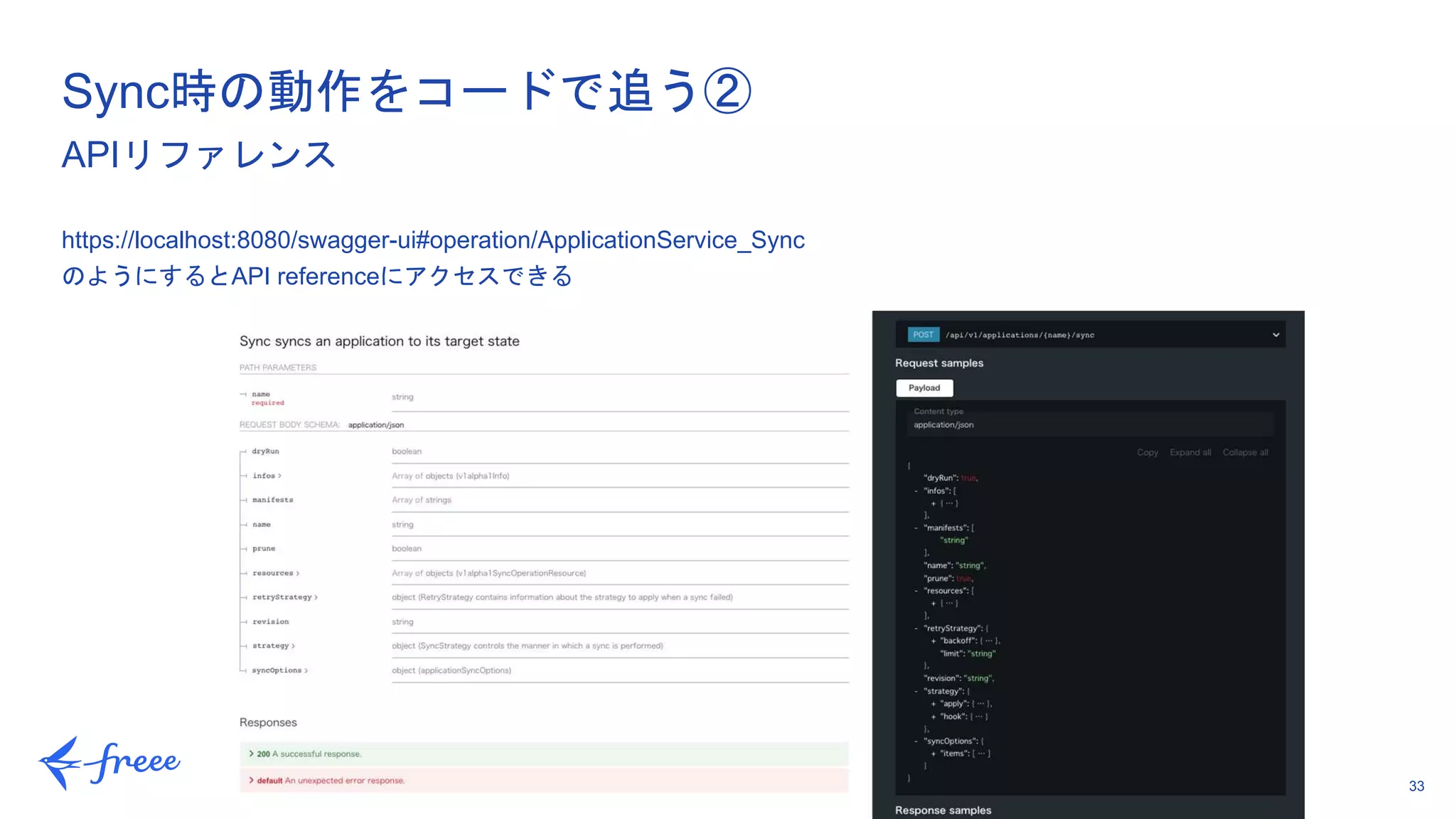Expand the POST sync endpoint chevron

(x=1275, y=335)
